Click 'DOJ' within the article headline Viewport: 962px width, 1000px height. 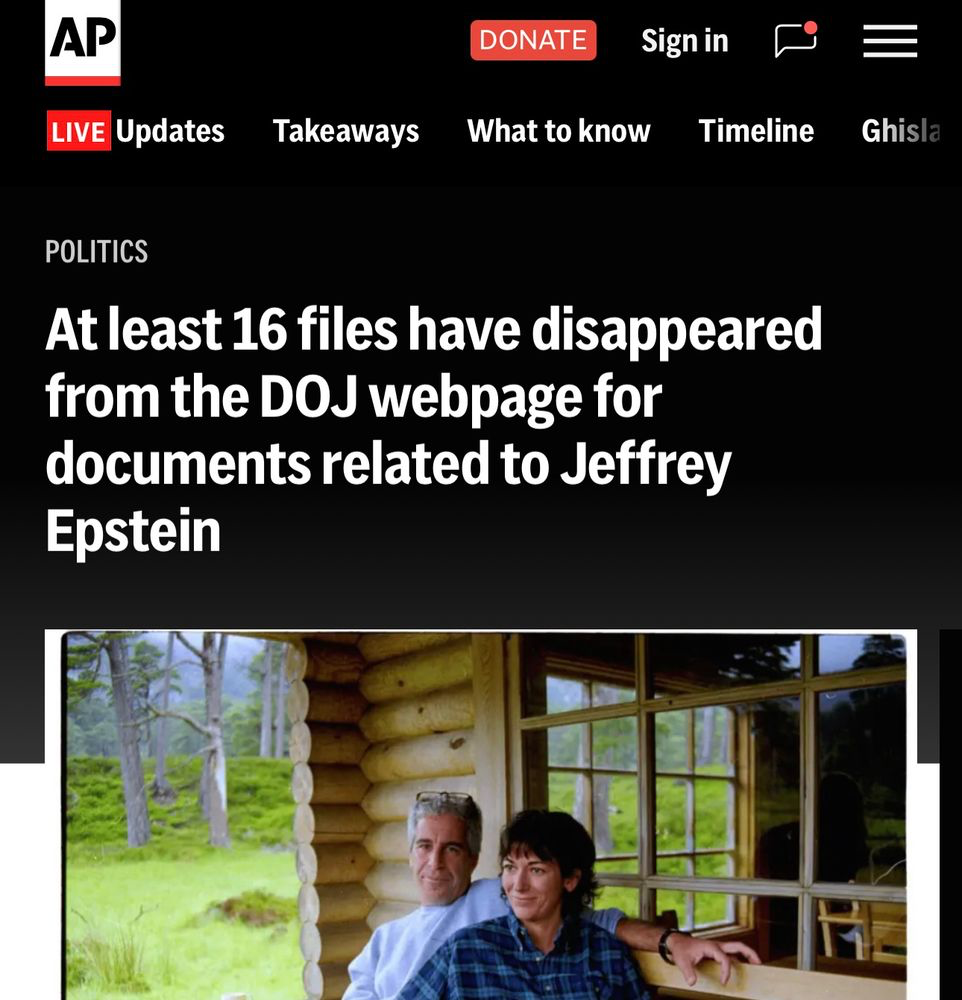[x=309, y=397]
